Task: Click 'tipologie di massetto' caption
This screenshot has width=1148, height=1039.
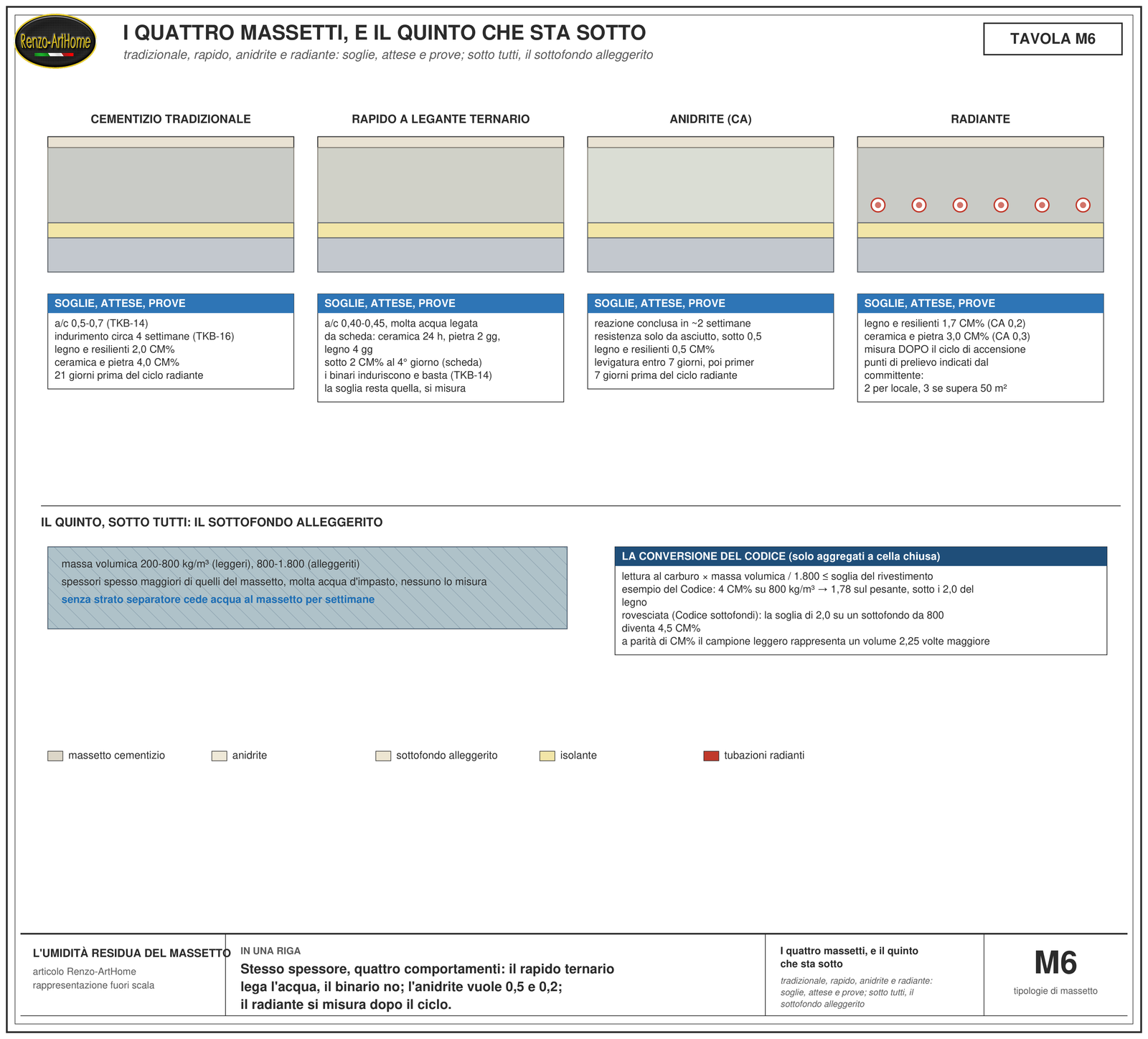Action: 1055,991
